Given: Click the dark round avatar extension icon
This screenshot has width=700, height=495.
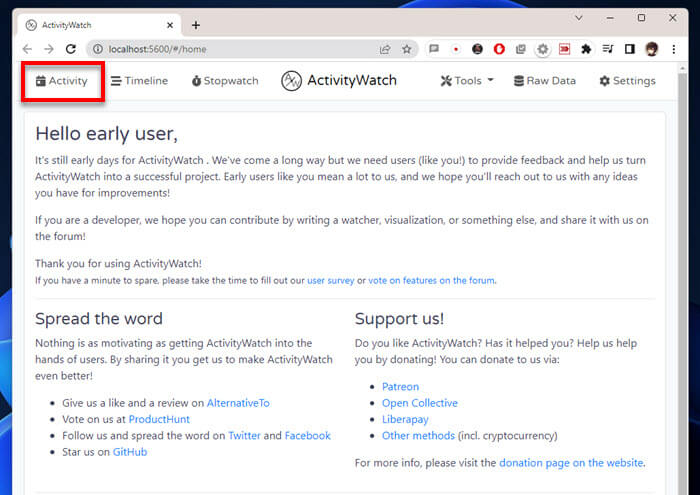Looking at the screenshot, I should (x=477, y=49).
